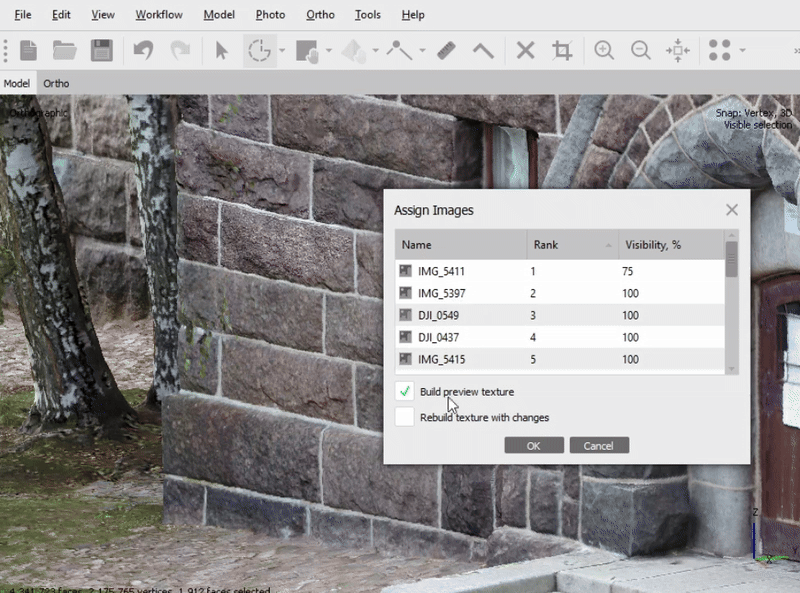Pick the Draw polyline tool

point(399,51)
